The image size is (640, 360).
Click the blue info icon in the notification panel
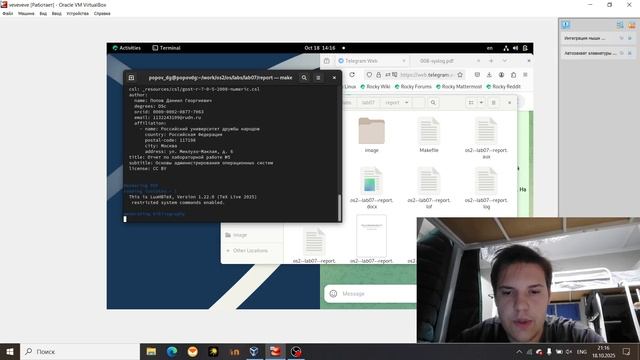(565, 24)
